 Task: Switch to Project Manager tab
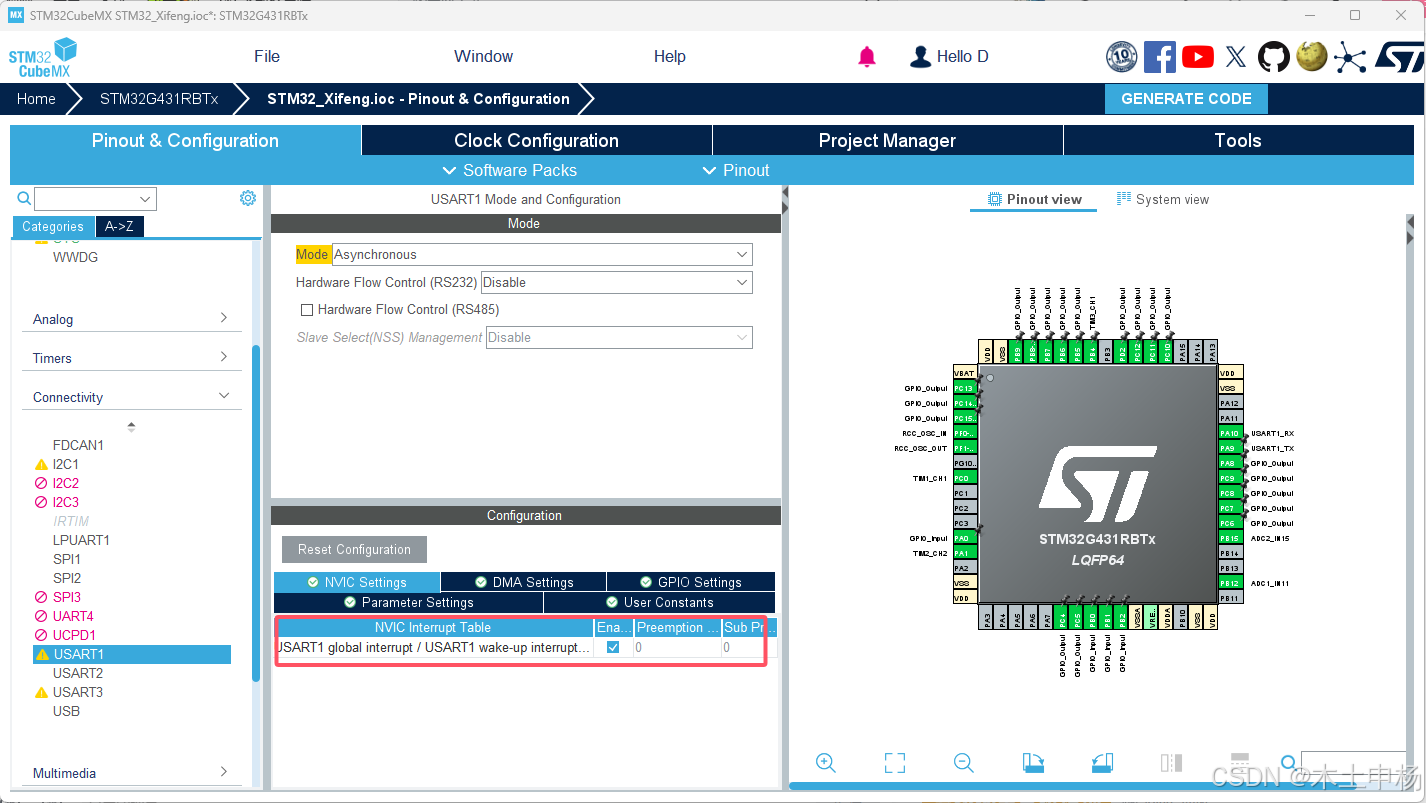(887, 140)
